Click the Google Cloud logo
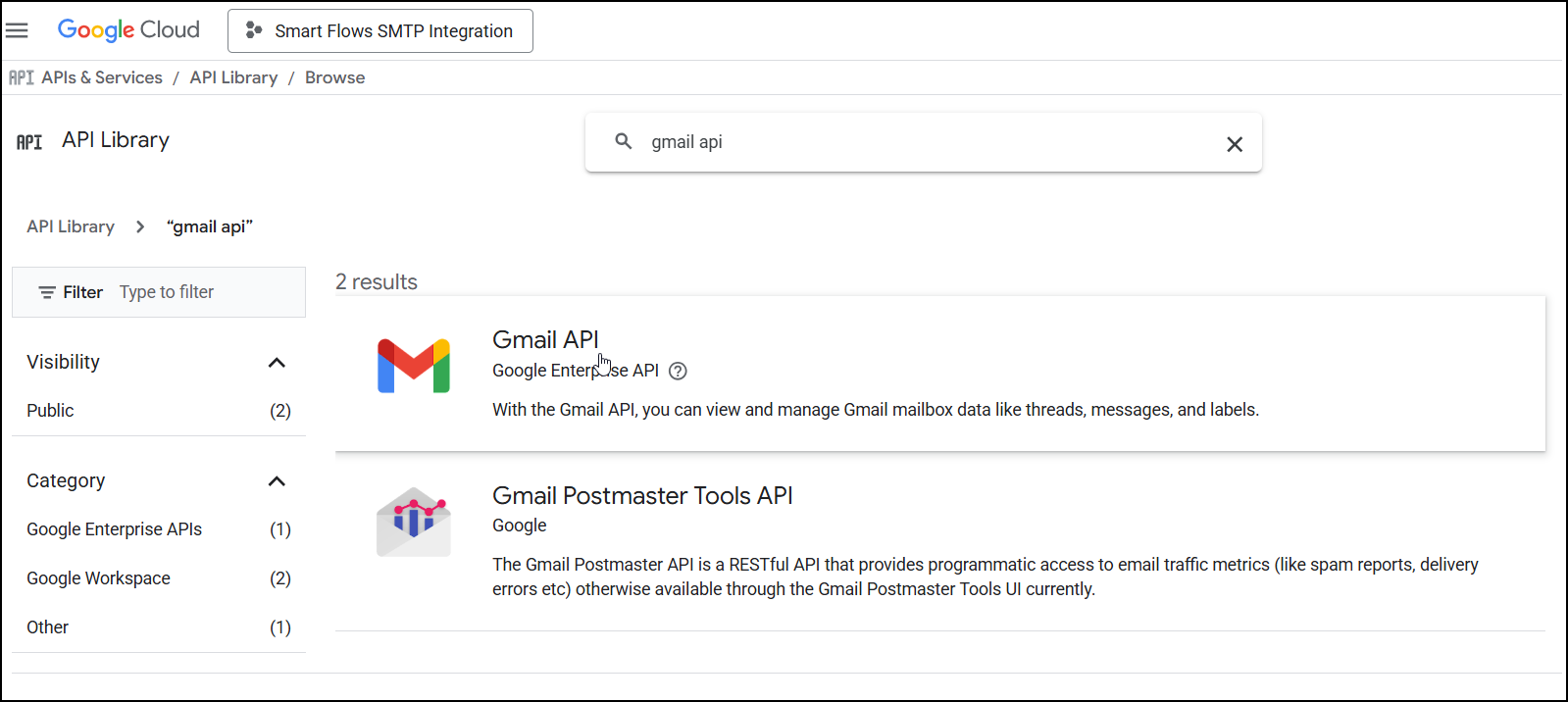The height and width of the screenshot is (702, 1568). point(128,30)
